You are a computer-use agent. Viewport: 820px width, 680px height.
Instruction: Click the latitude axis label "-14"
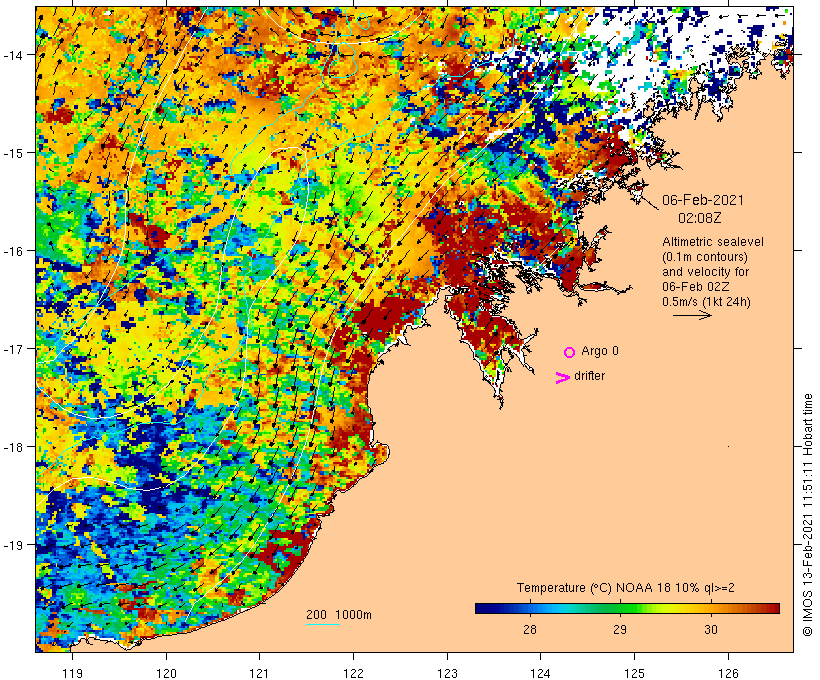pos(12,55)
